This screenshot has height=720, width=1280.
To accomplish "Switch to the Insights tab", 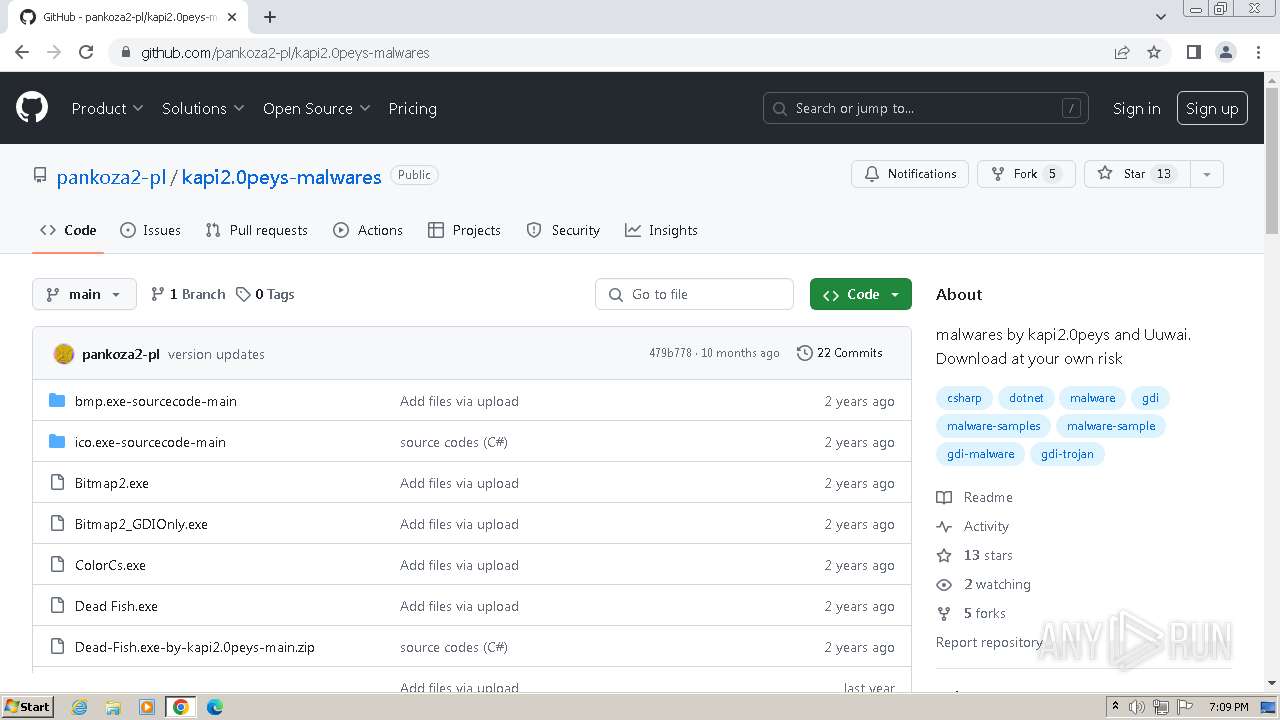I will pyautogui.click(x=661, y=230).
